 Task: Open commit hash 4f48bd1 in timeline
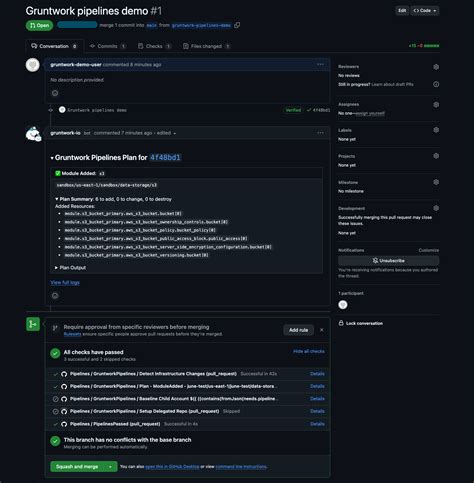tap(321, 110)
